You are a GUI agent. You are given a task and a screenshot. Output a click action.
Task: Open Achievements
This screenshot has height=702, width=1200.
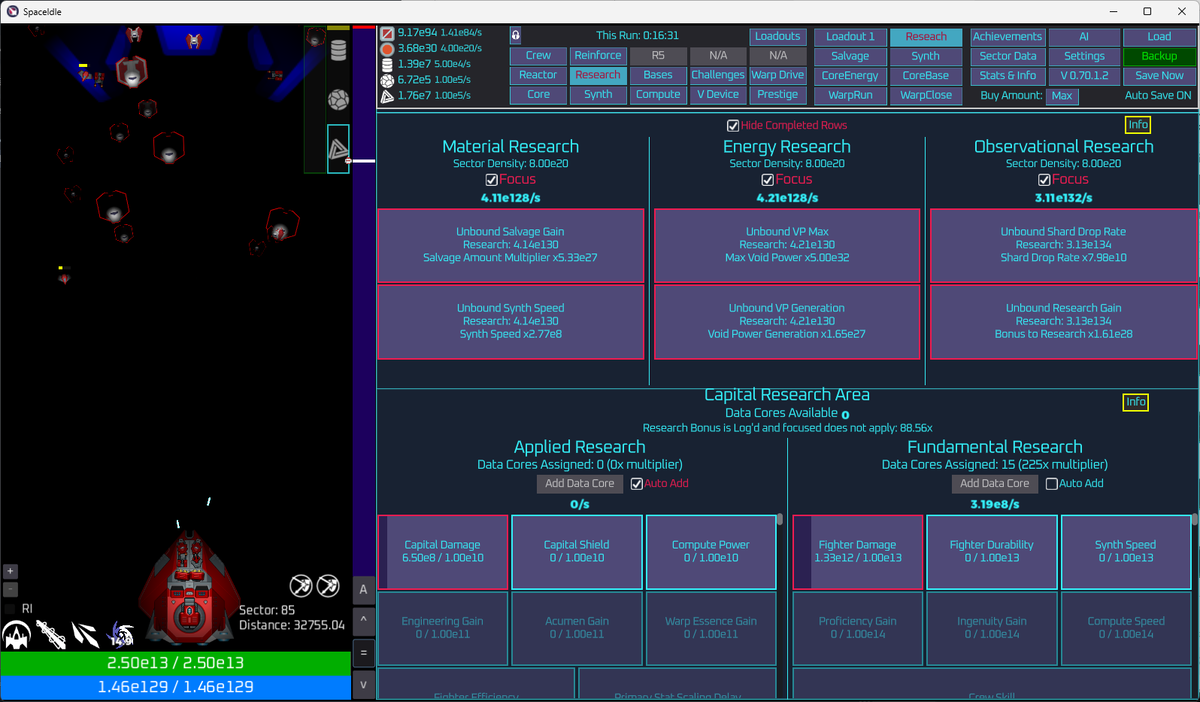click(x=1007, y=36)
